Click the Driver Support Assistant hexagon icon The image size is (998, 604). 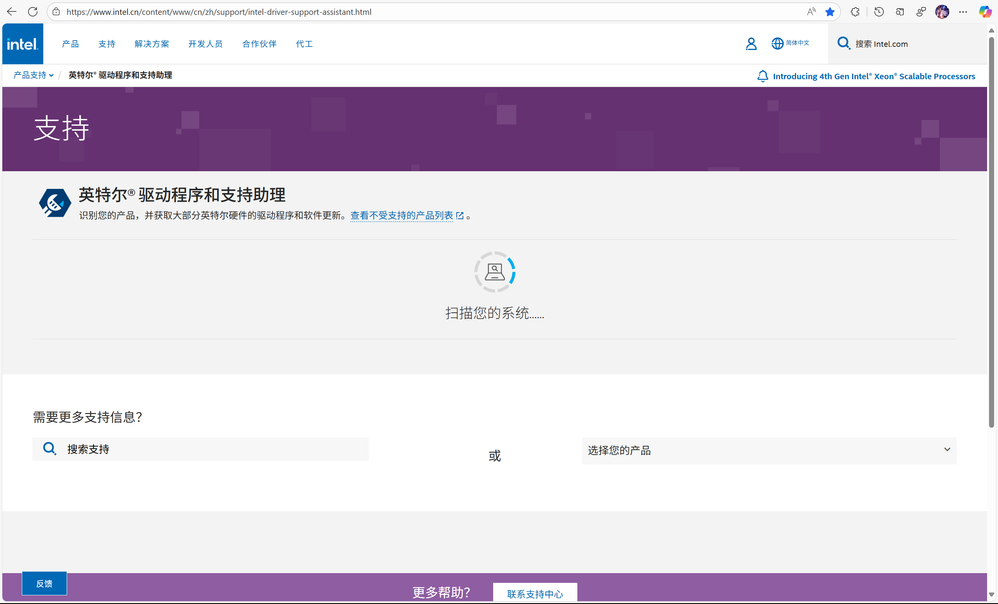pos(55,203)
